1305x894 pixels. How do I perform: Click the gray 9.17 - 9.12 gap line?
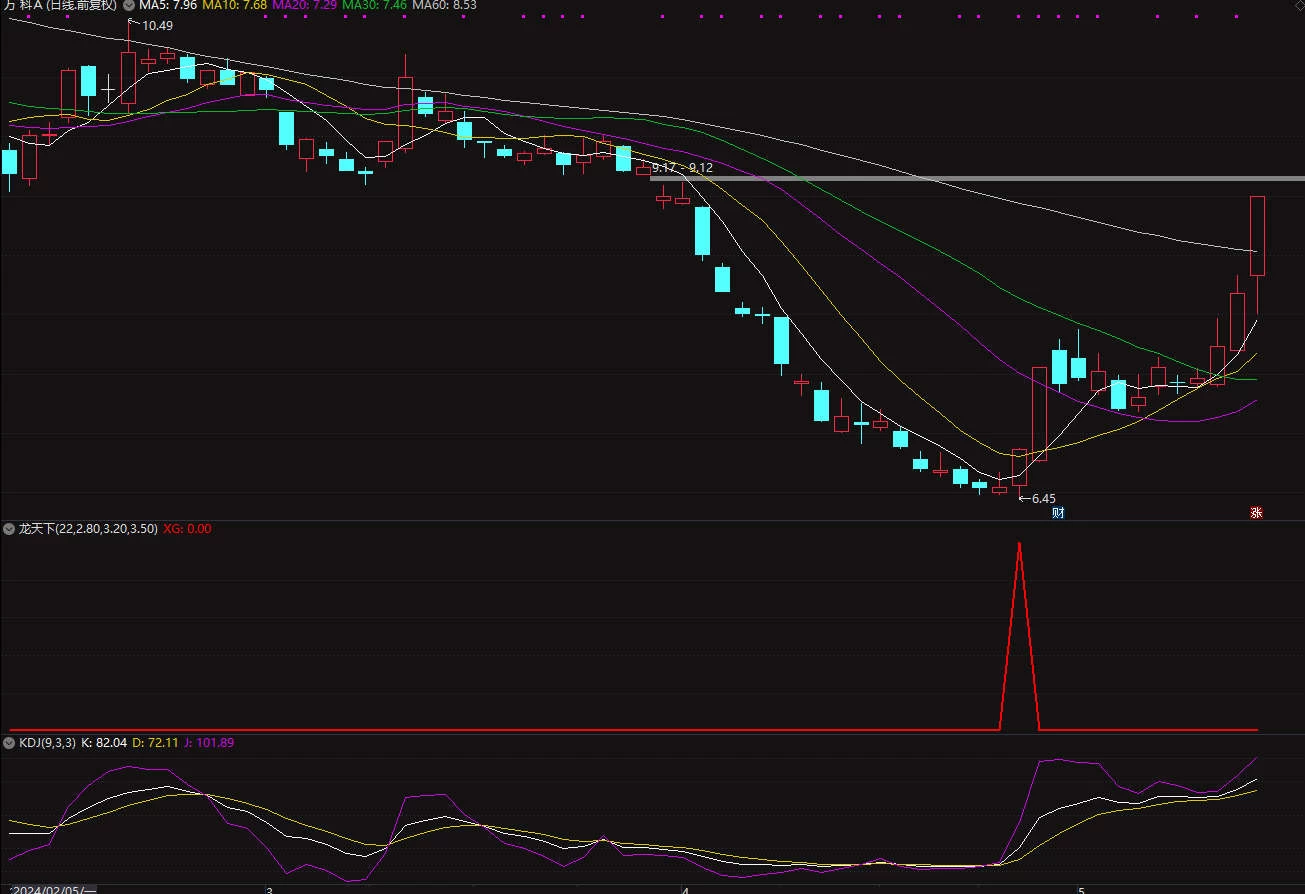tap(977, 178)
